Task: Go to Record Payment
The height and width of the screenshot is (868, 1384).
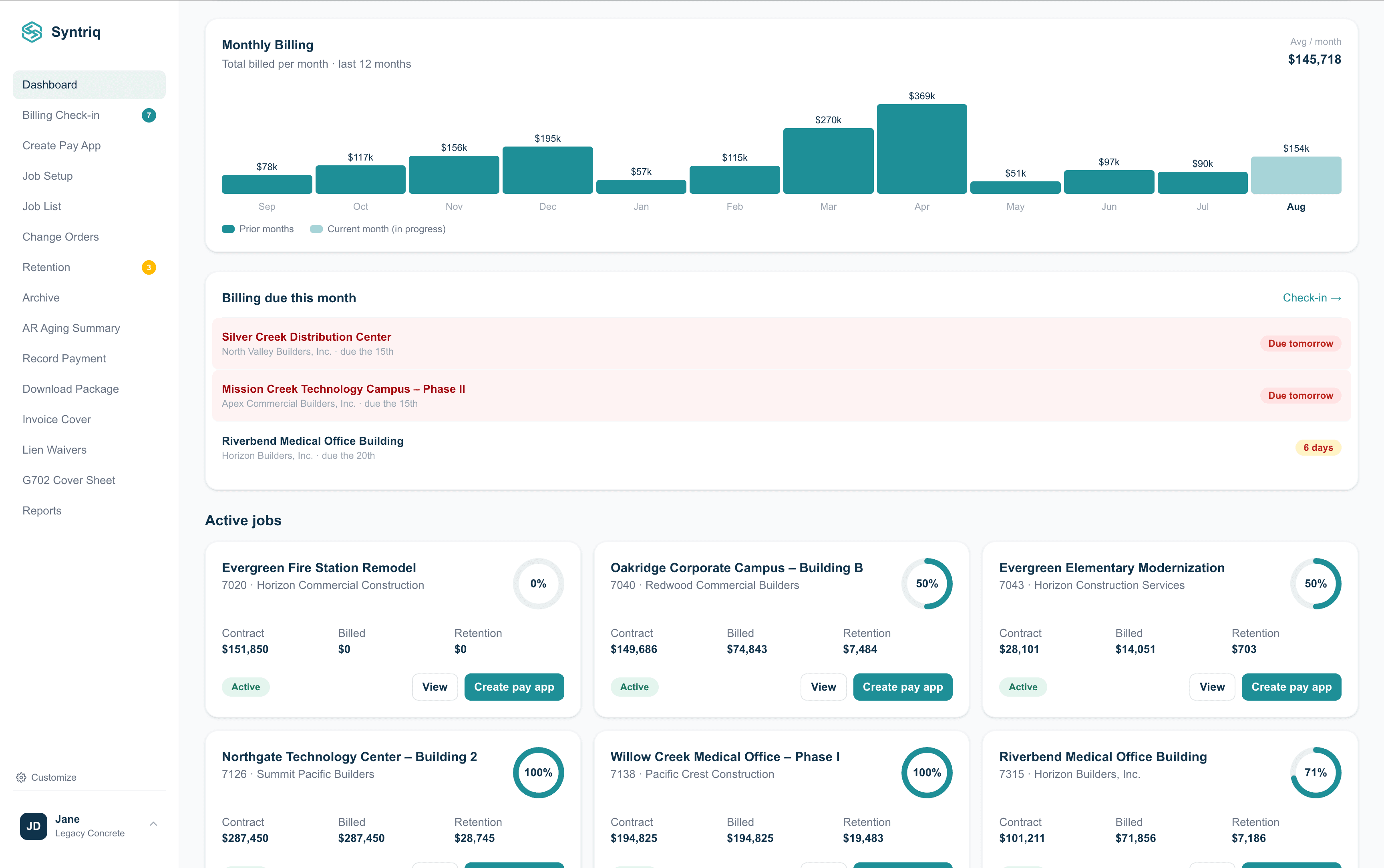Action: (89, 359)
